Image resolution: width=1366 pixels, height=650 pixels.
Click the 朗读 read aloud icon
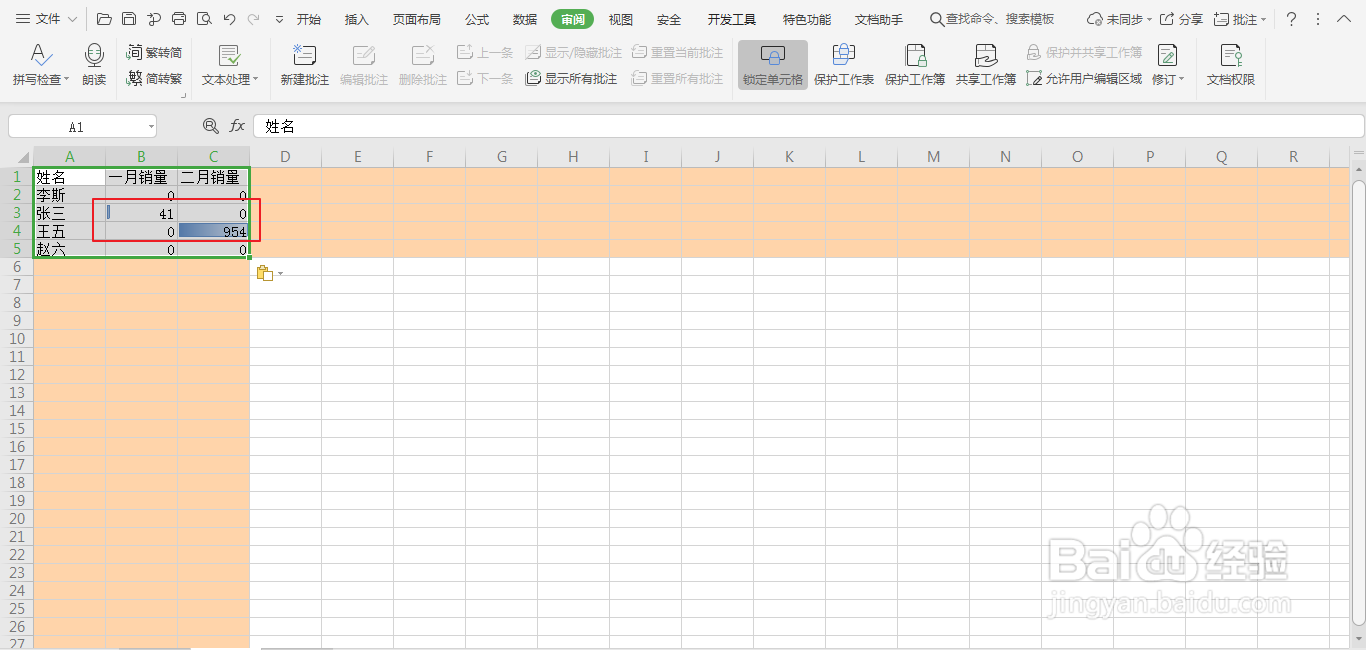[x=94, y=66]
